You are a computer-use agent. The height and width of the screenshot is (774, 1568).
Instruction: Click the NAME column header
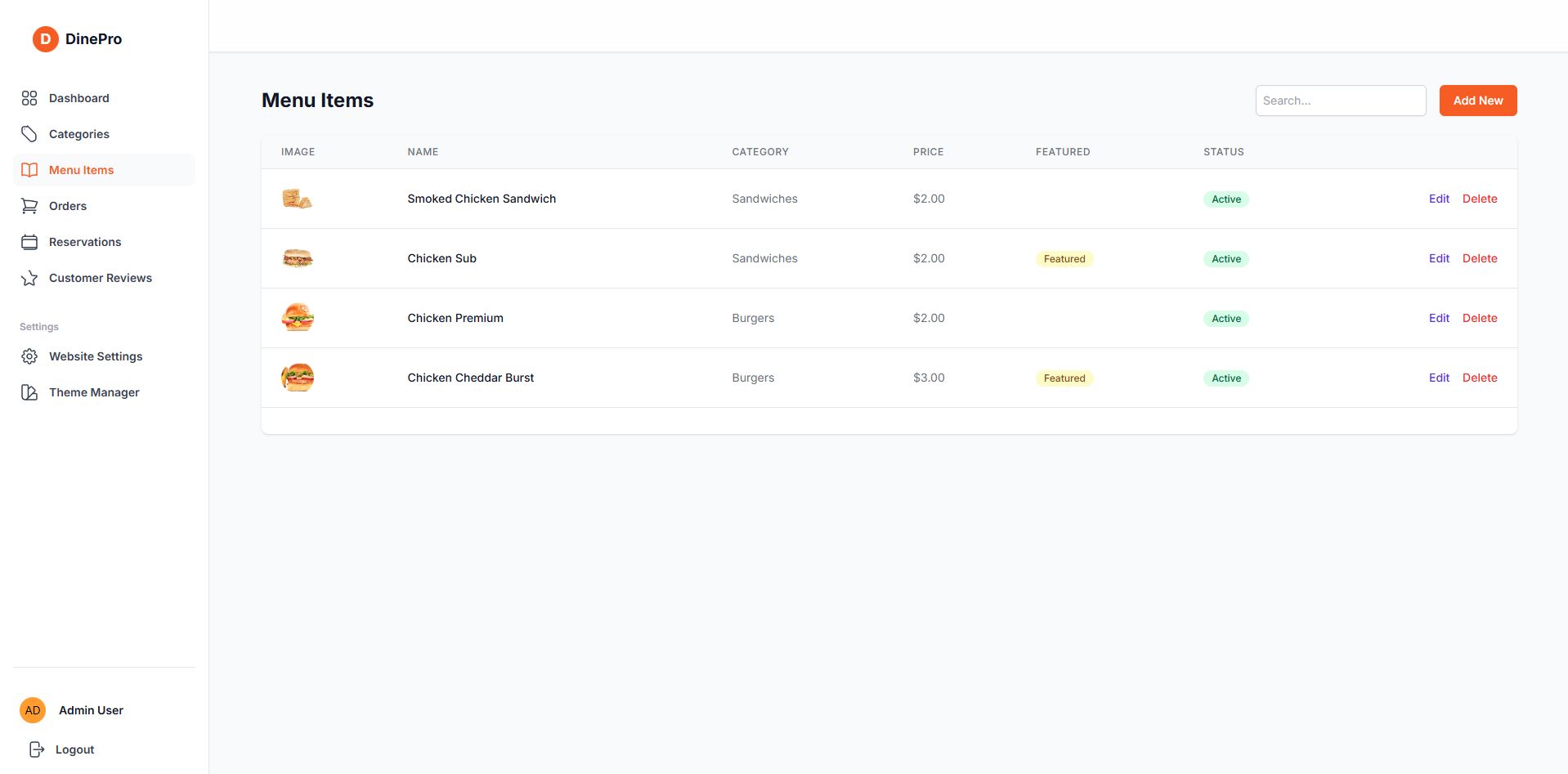pyautogui.click(x=423, y=152)
